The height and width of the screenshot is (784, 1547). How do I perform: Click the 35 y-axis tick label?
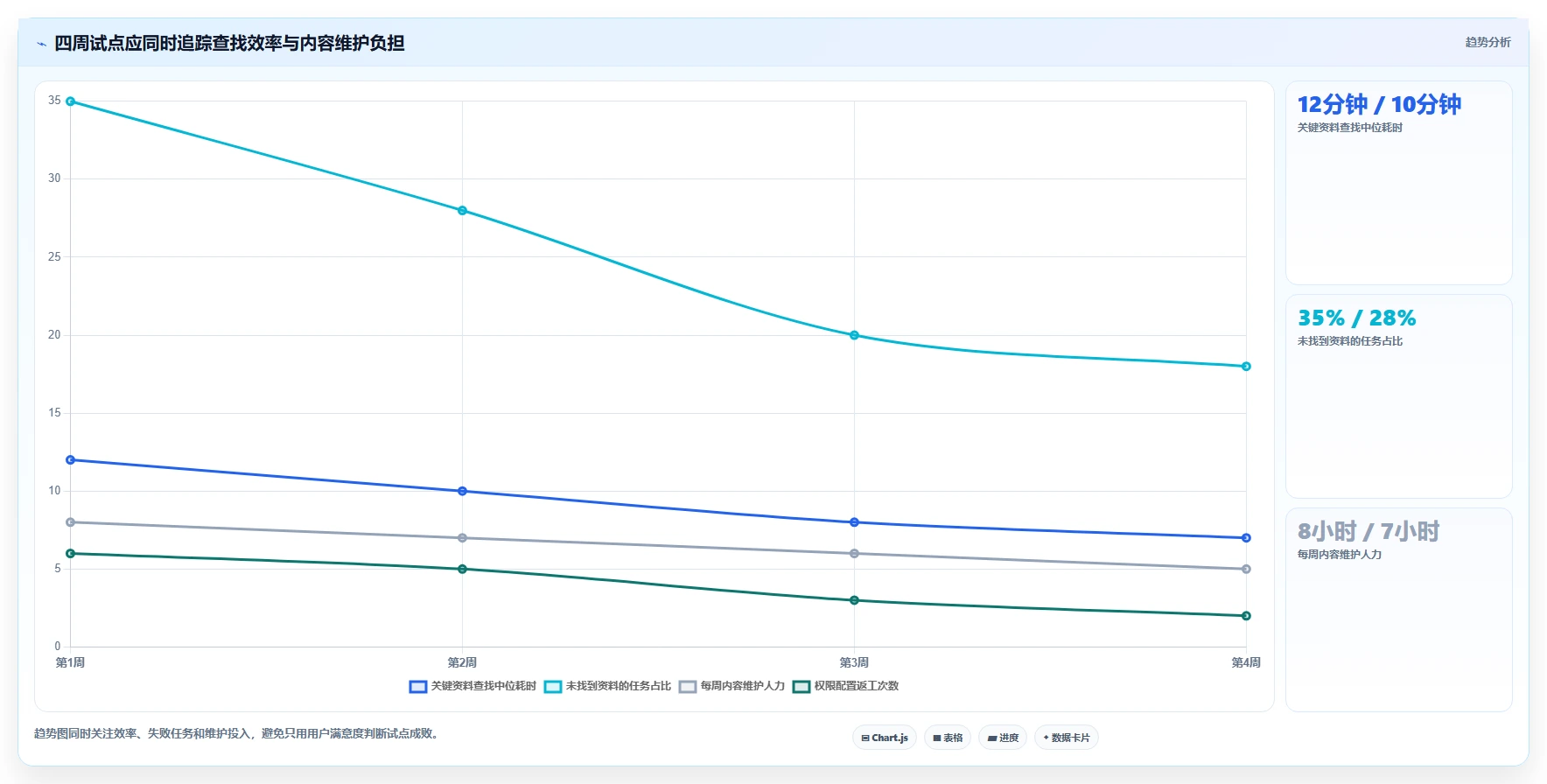[54, 101]
